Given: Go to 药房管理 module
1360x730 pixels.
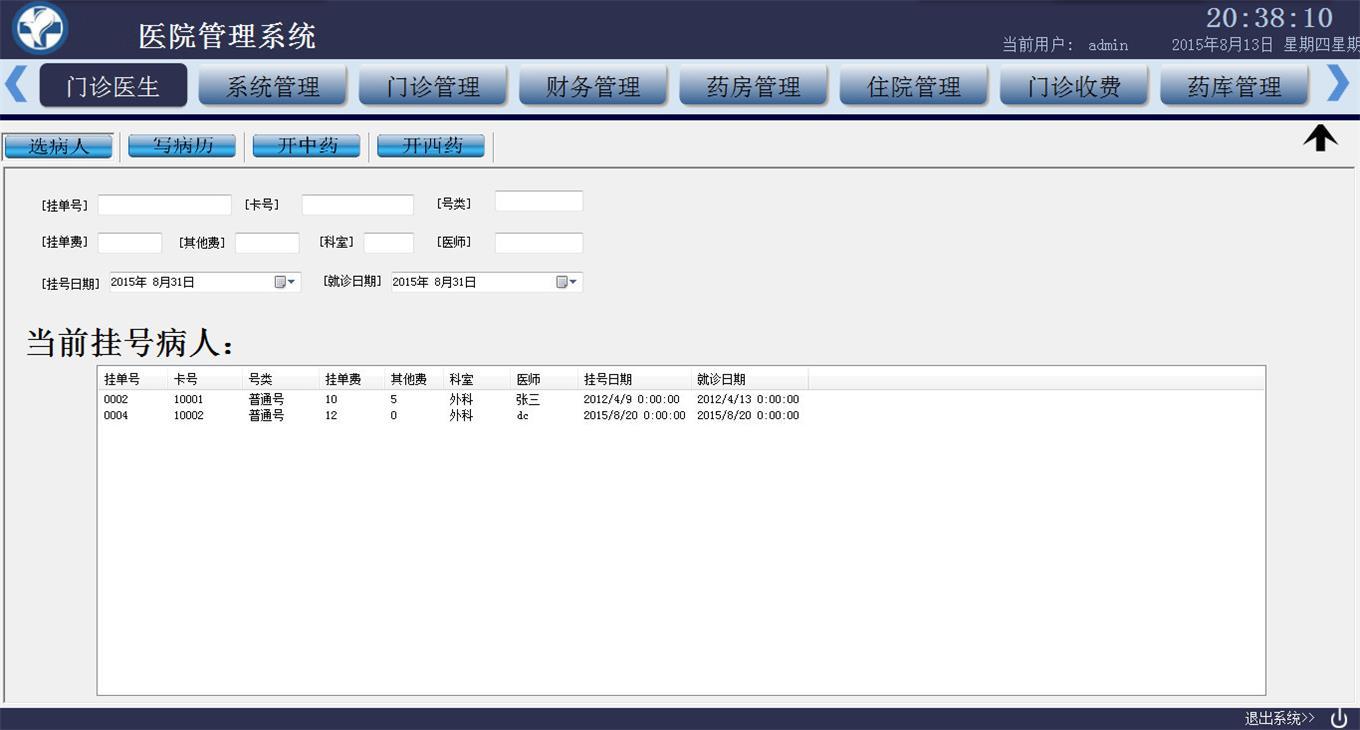Looking at the screenshot, I should (x=753, y=86).
